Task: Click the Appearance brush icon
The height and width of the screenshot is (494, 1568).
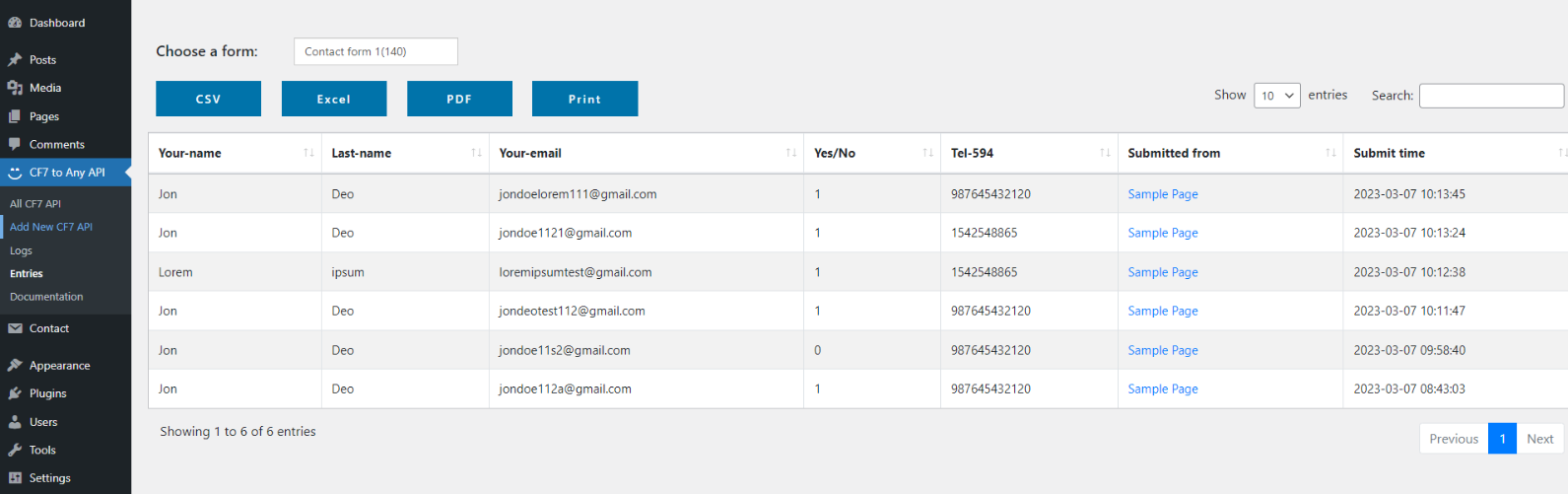Action: [x=15, y=366]
